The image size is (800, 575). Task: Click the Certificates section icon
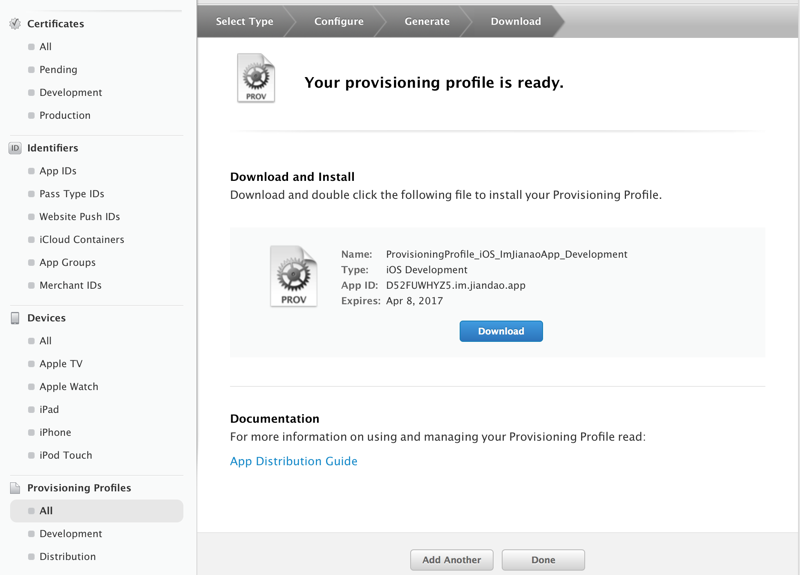tap(15, 23)
